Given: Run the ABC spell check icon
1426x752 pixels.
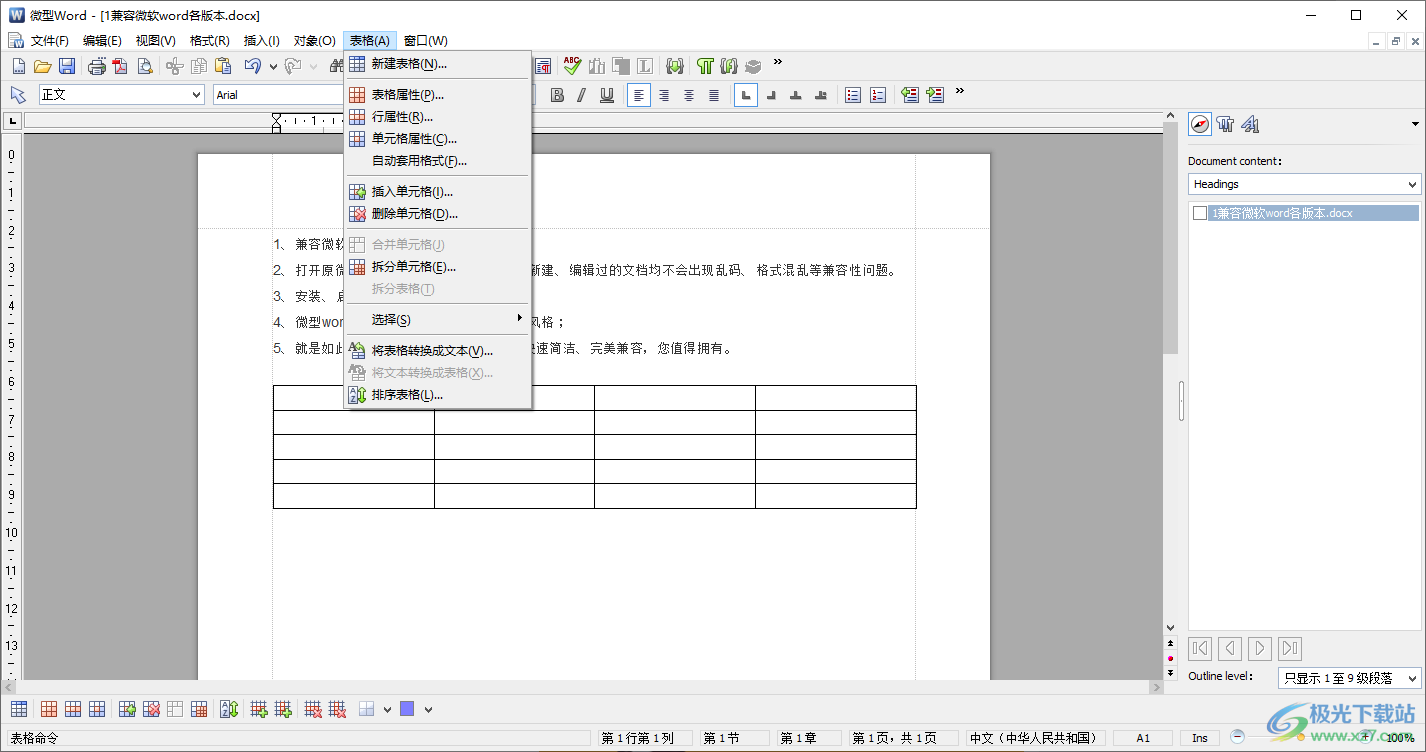Looking at the screenshot, I should 572,66.
